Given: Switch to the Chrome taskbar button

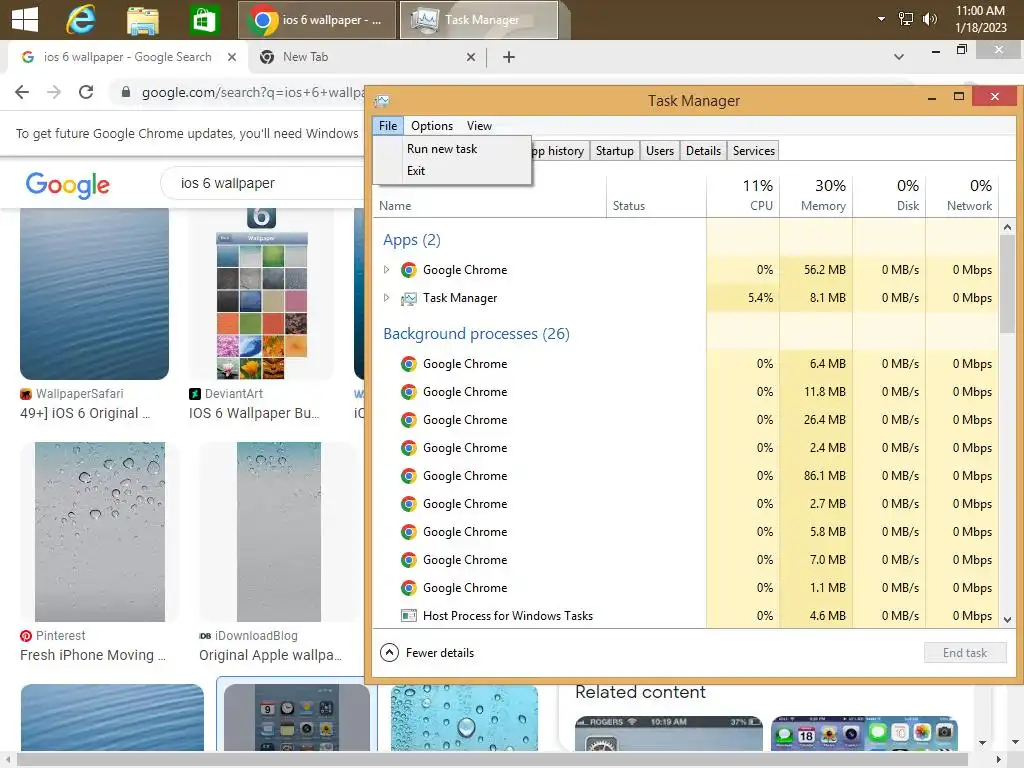Looking at the screenshot, I should [316, 20].
